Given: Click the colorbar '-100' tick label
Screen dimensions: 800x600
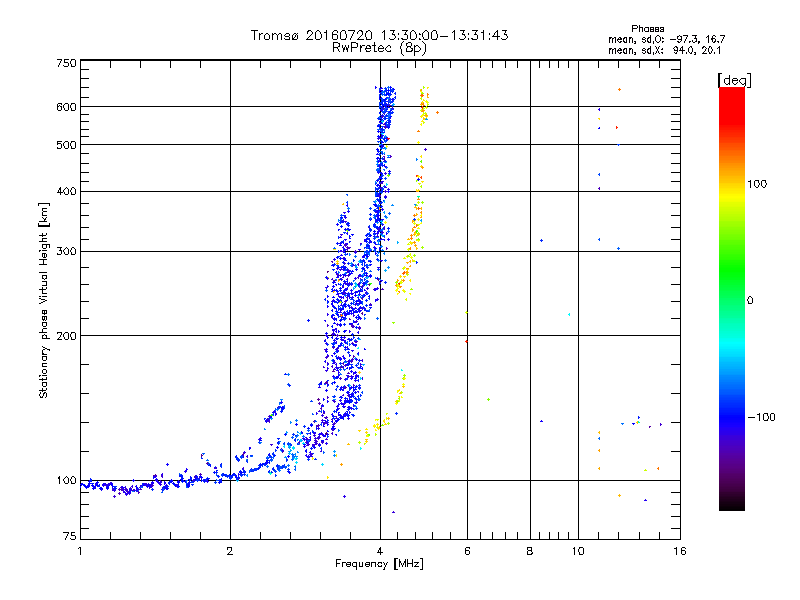Looking at the screenshot, I should coord(761,417).
